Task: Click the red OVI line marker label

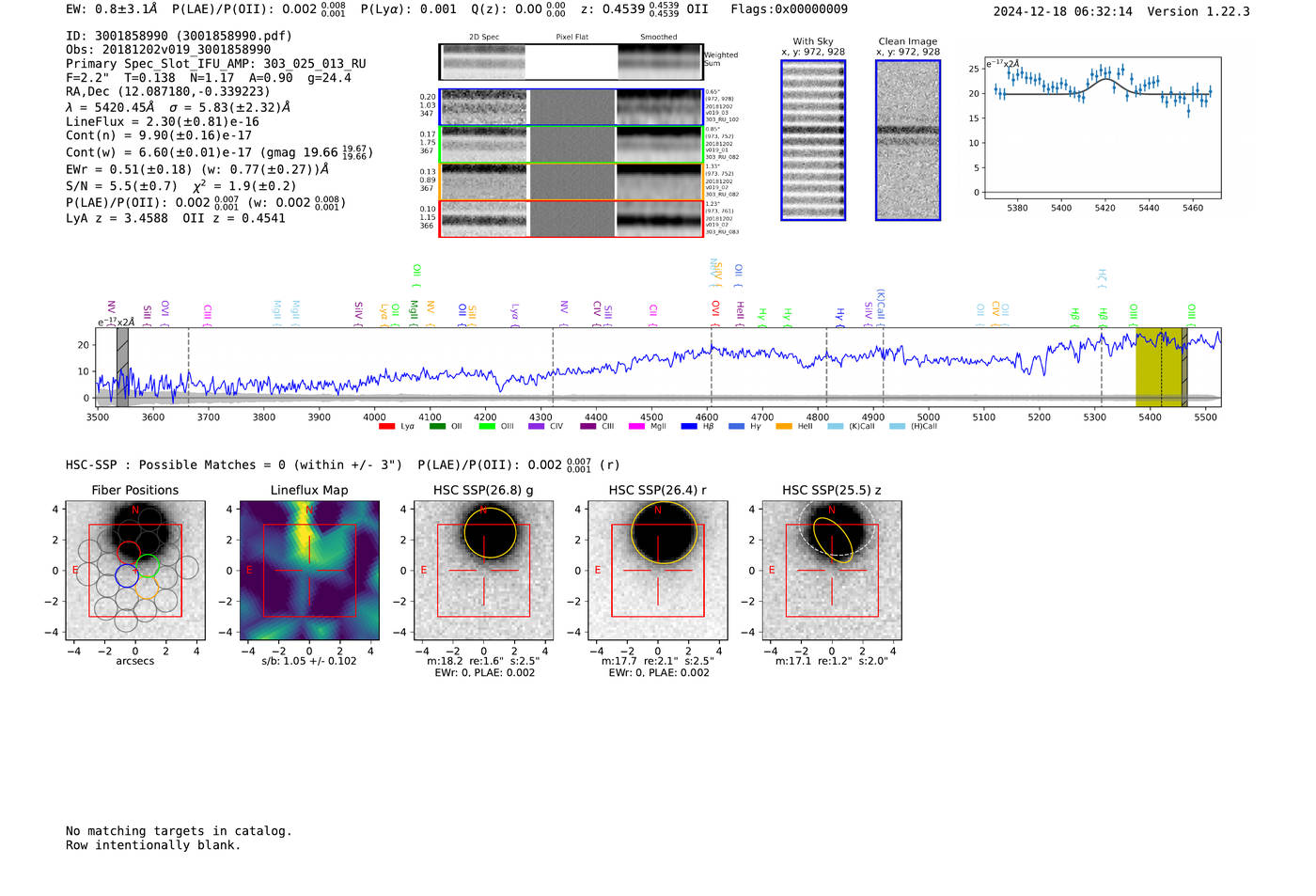Action: point(715,312)
